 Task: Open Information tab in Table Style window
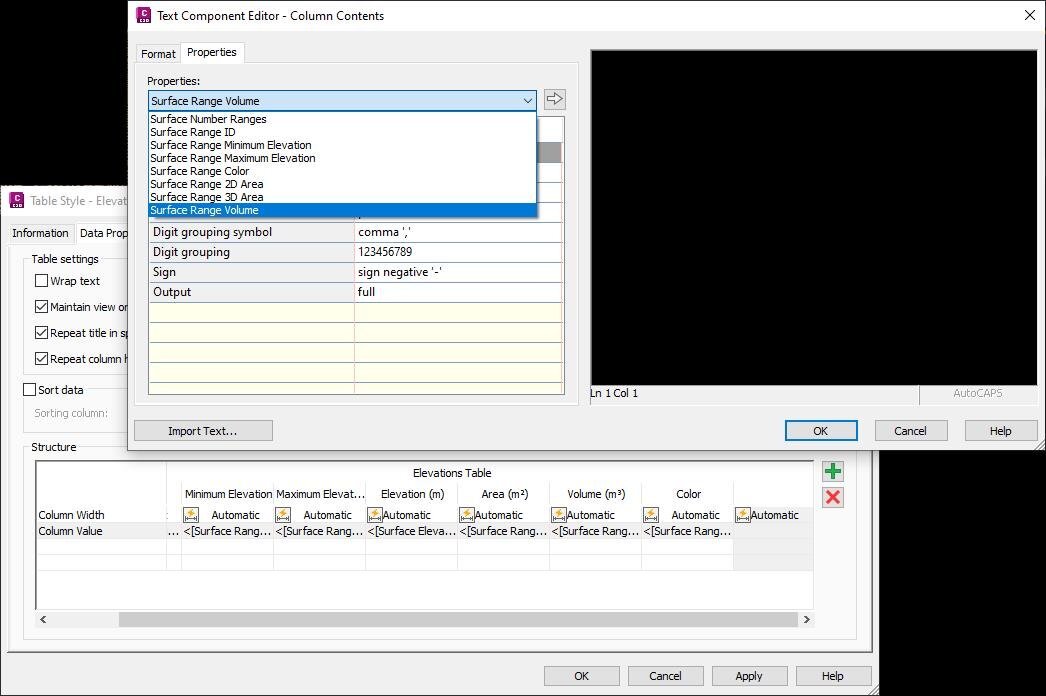tap(40, 233)
